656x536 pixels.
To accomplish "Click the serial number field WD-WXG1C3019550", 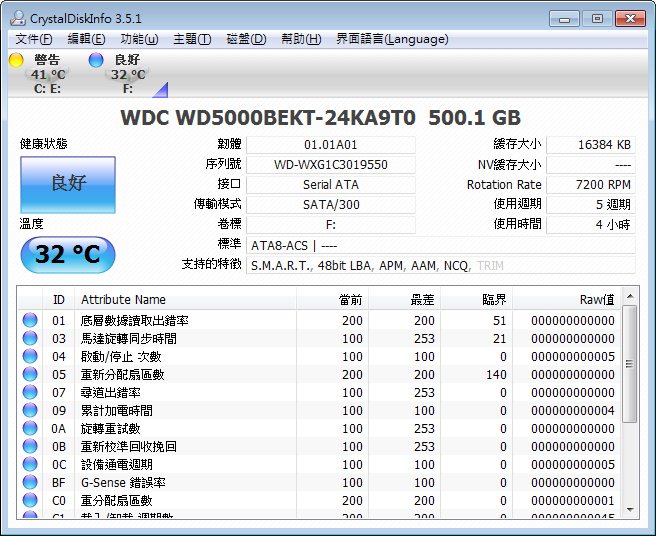I will click(x=331, y=165).
